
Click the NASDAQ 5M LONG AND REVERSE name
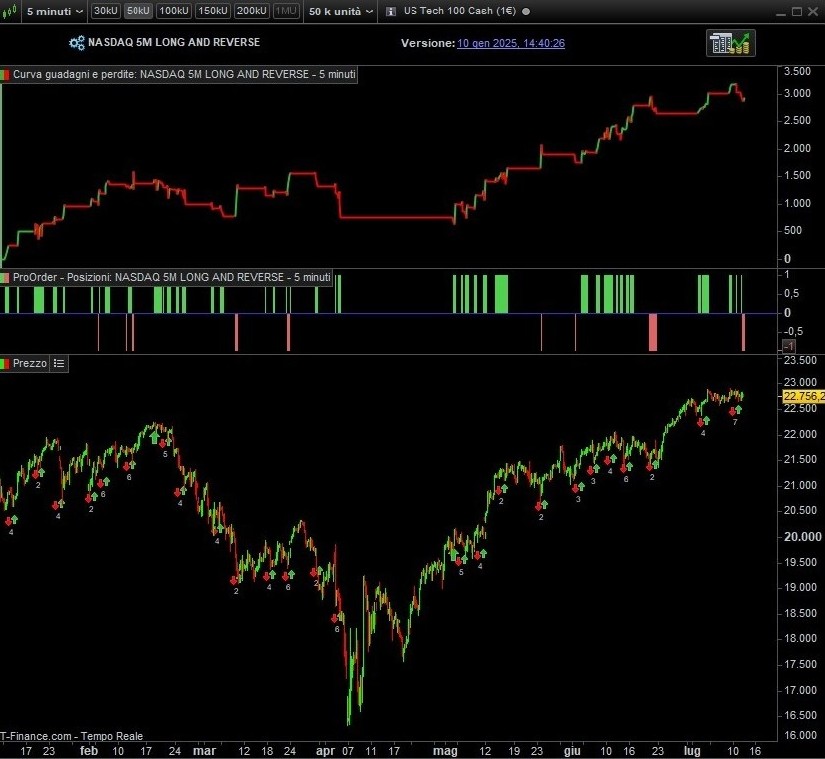pos(174,43)
